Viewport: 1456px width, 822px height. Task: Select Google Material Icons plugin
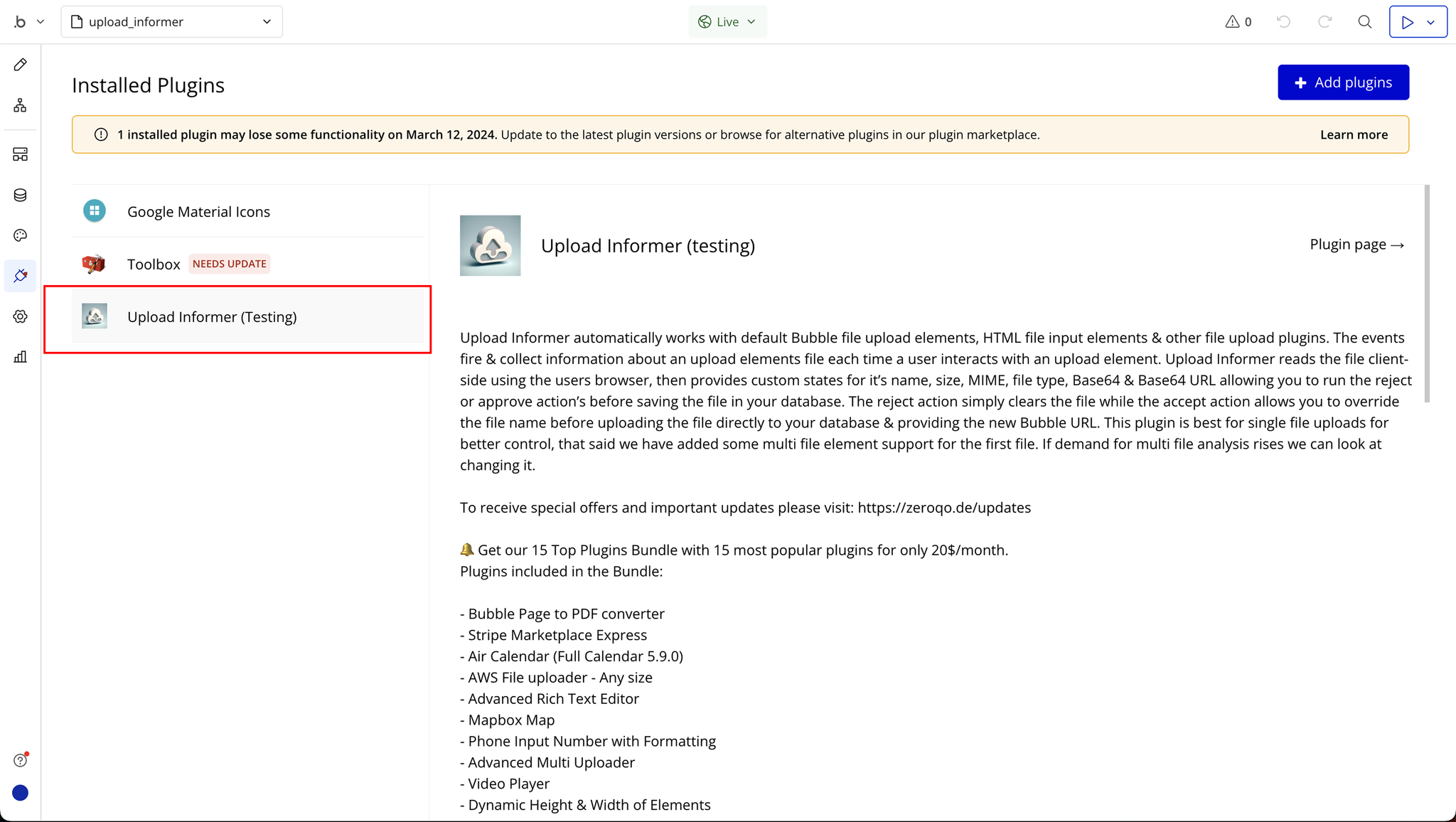(x=198, y=212)
